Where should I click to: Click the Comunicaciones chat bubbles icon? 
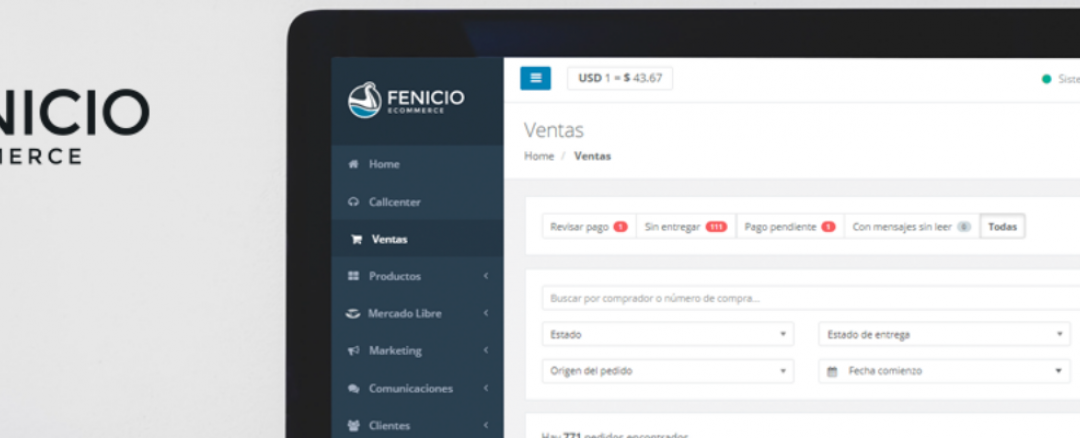pyautogui.click(x=353, y=388)
